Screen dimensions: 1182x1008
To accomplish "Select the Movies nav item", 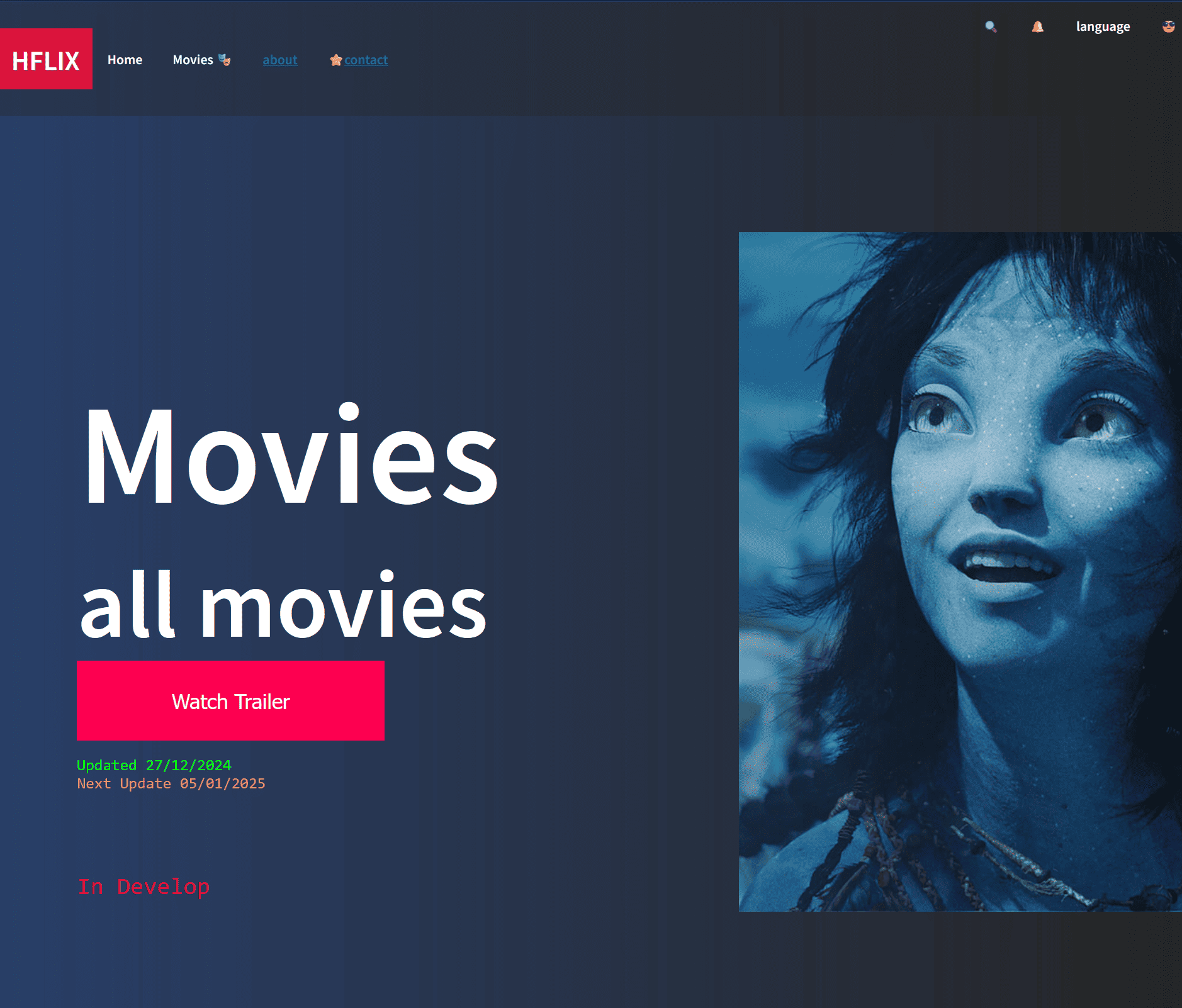I will click(193, 60).
